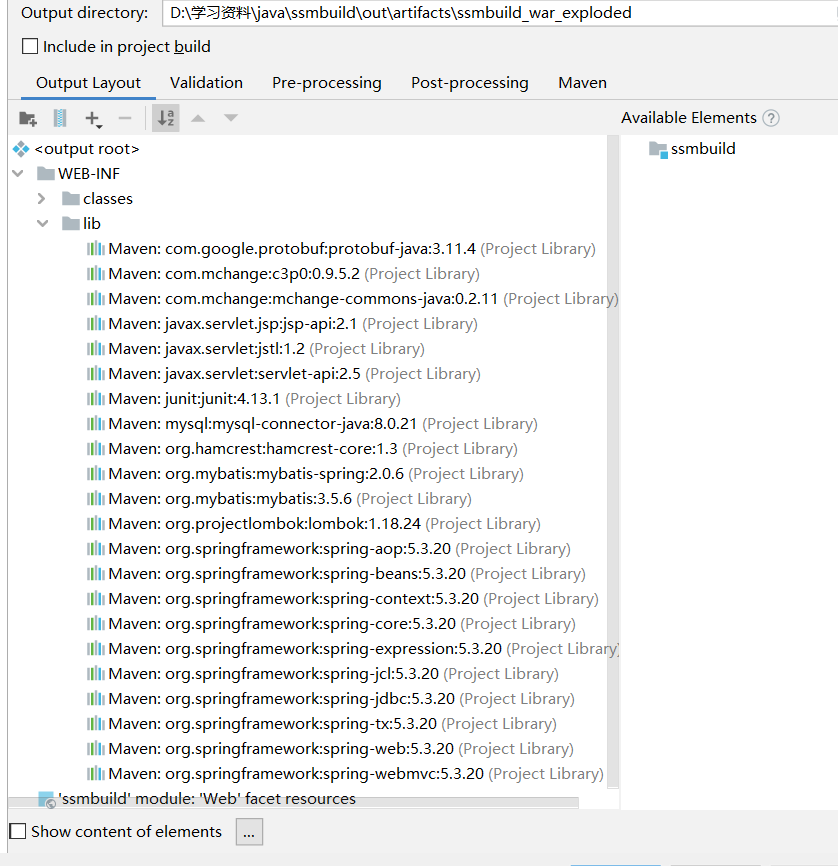Switch to the Validation tab
Viewport: 838px width, 866px height.
point(207,83)
